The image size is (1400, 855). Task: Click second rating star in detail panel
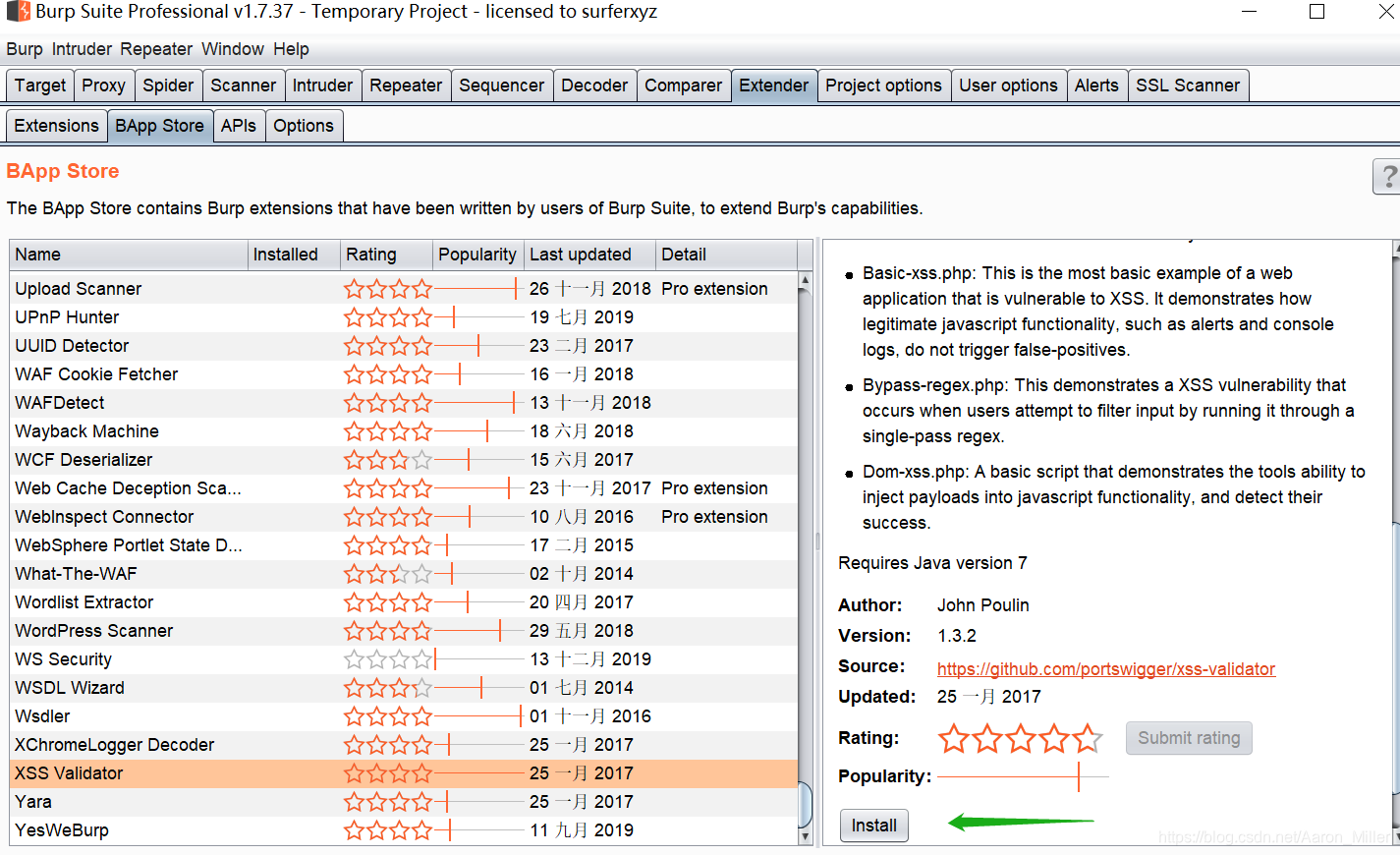987,738
